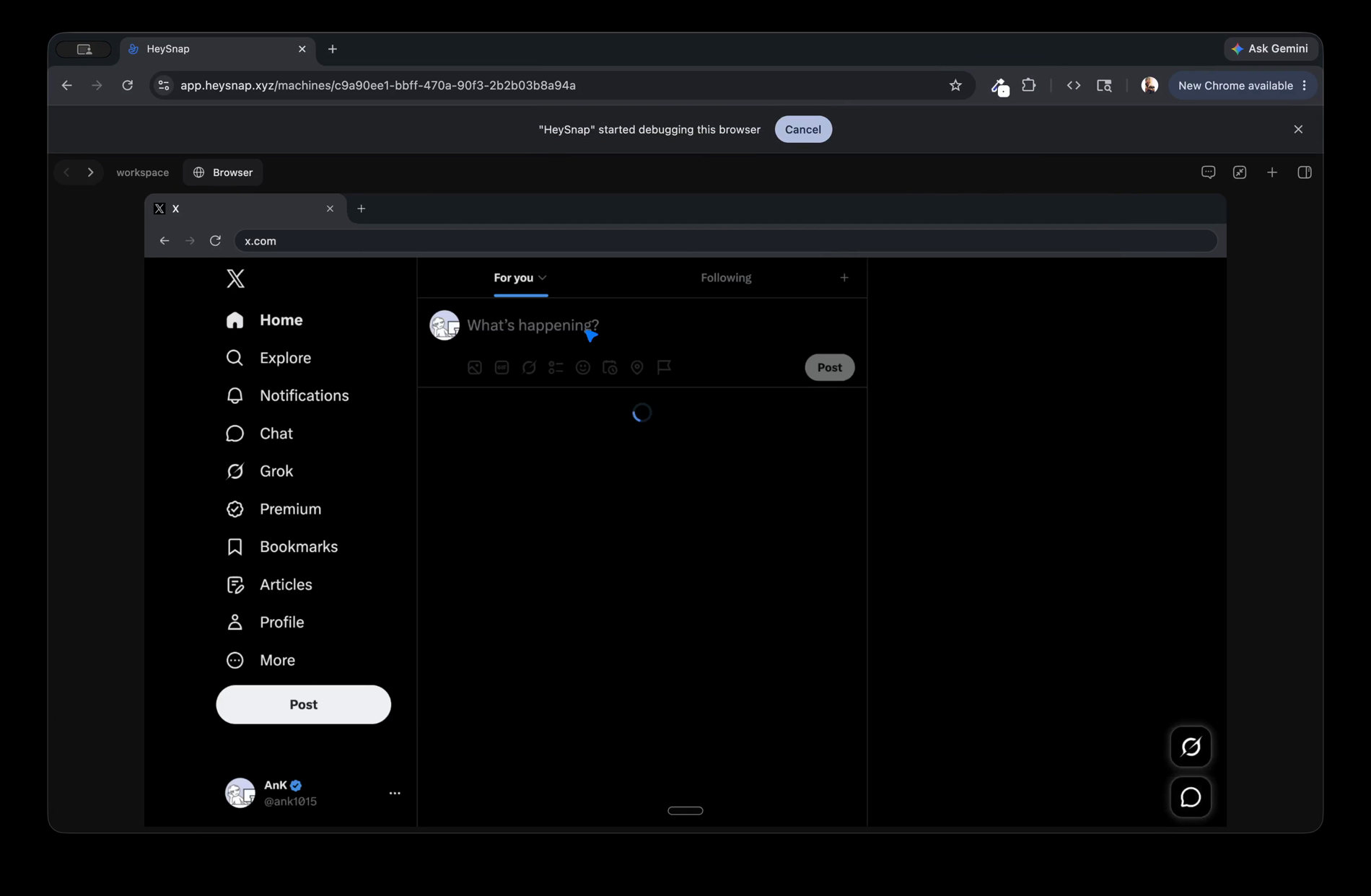
Task: Insert a GIF in the composer
Action: [x=502, y=368]
